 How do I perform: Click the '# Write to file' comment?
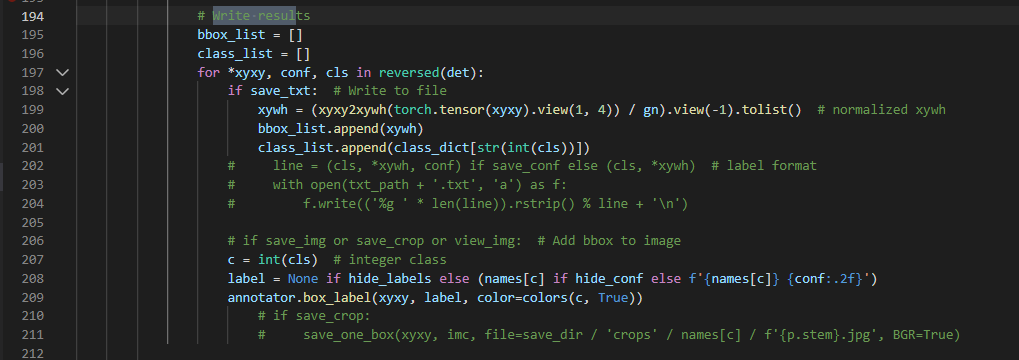point(389,91)
